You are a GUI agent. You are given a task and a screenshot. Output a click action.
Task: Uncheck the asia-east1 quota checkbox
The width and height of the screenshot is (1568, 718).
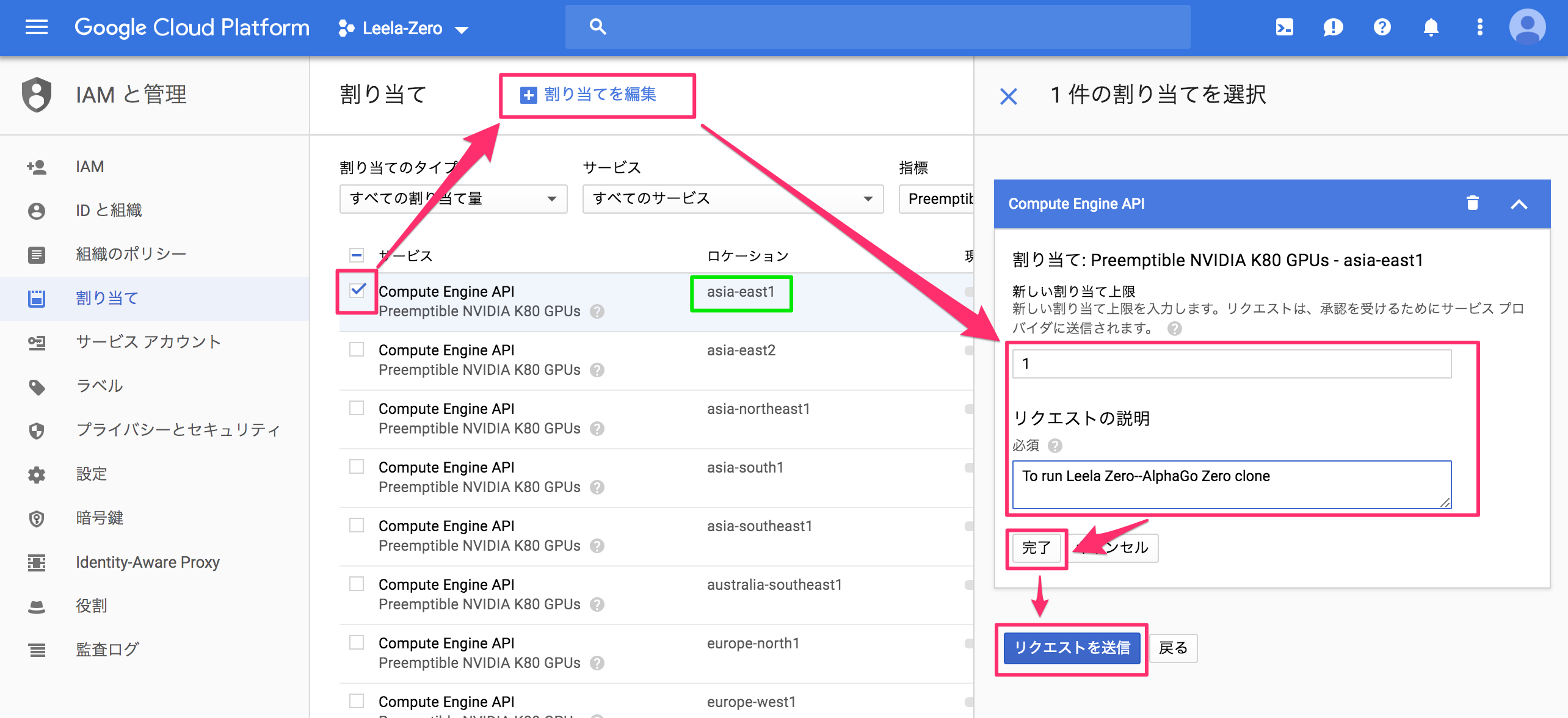point(358,290)
